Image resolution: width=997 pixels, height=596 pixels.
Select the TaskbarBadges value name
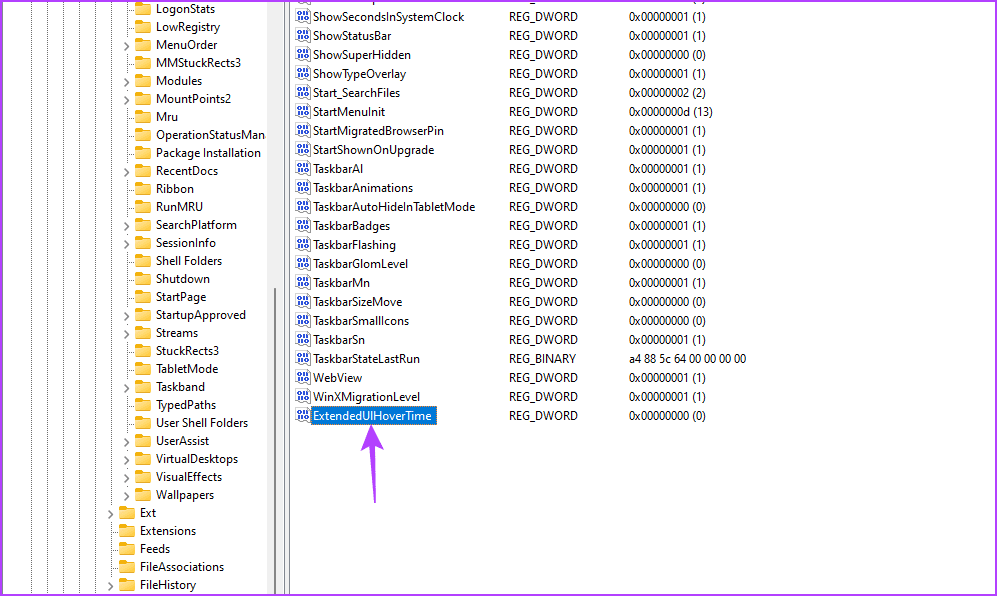pyautogui.click(x=351, y=226)
